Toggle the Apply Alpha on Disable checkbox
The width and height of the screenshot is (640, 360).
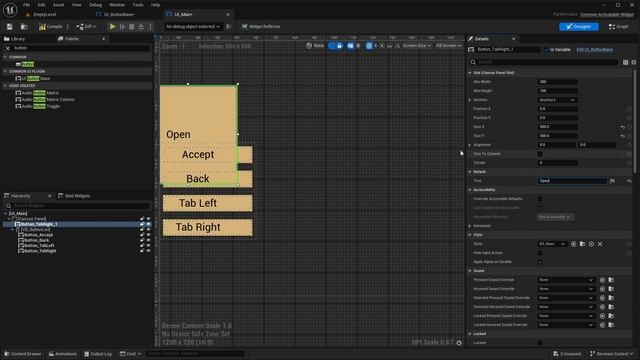point(540,262)
